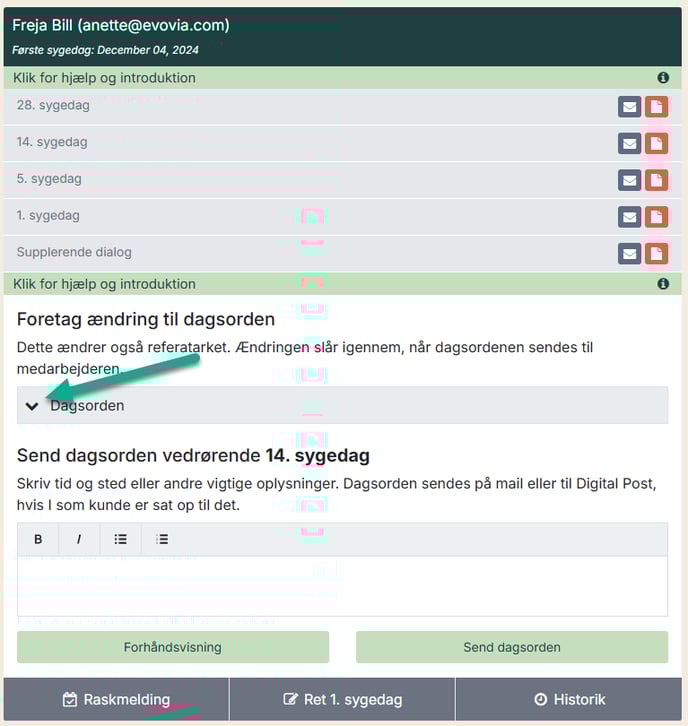Screen dimensions: 688x726
Task: Insert a numbered list in editor
Action: point(162,539)
